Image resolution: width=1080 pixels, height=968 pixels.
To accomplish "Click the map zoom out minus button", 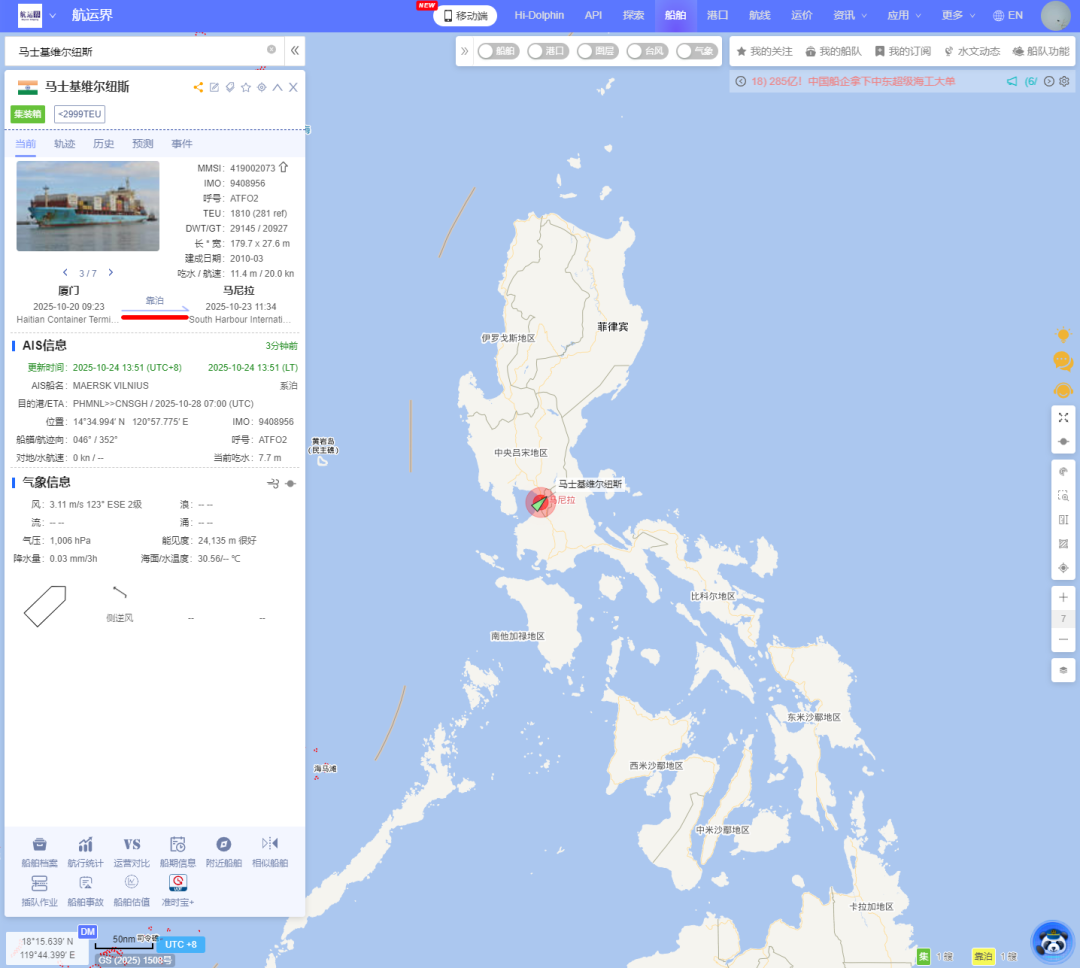I will click(1063, 639).
